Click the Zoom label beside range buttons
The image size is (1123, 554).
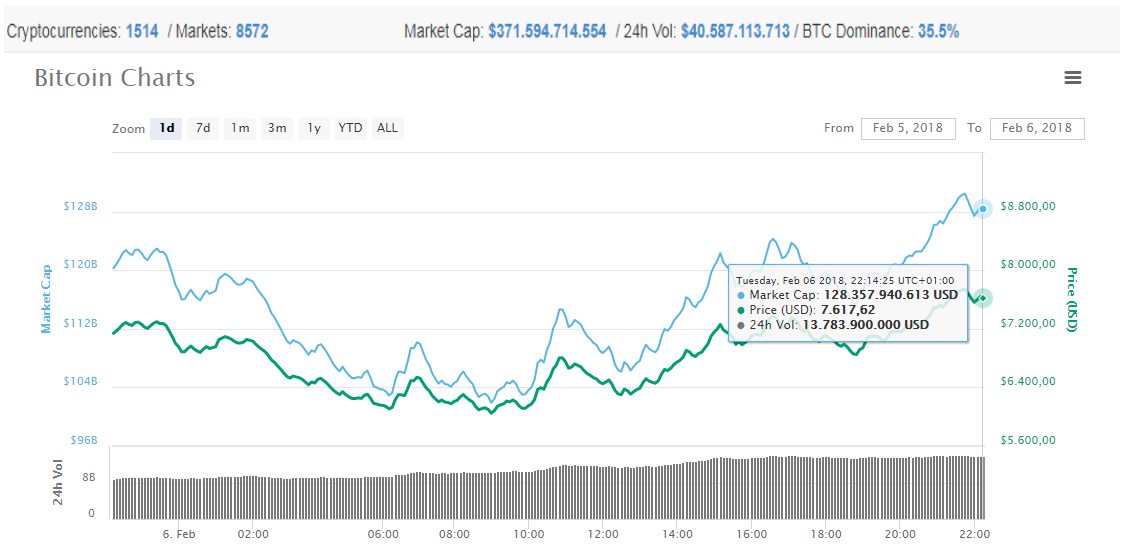127,130
